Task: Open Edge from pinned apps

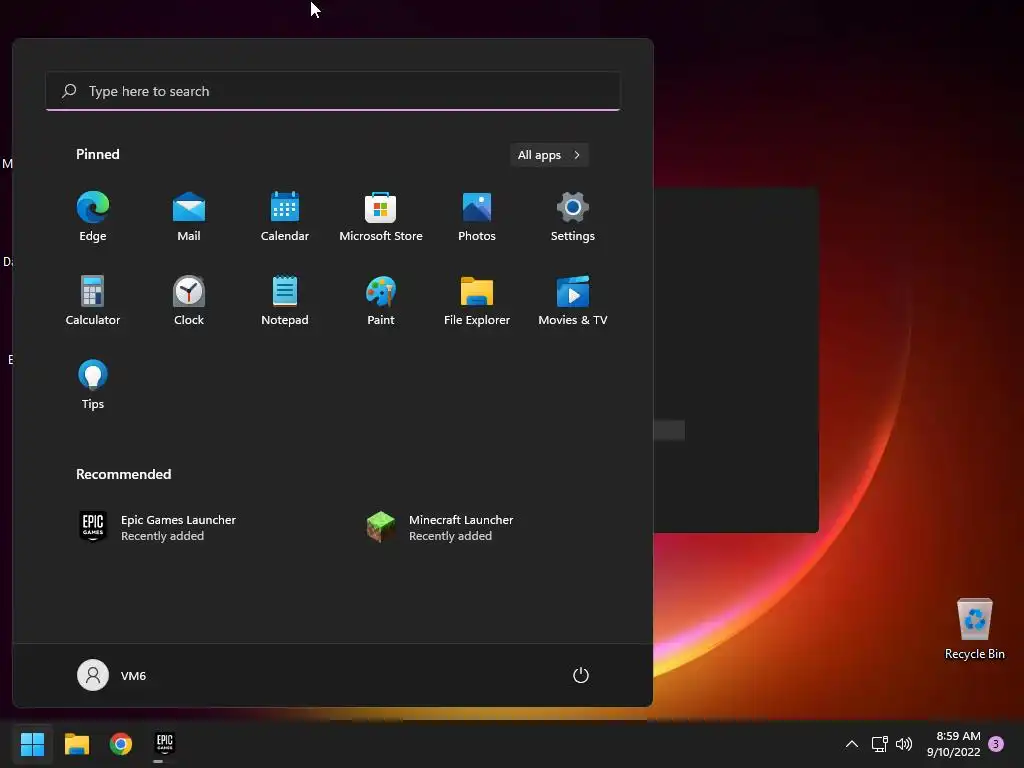Action: coord(93,217)
